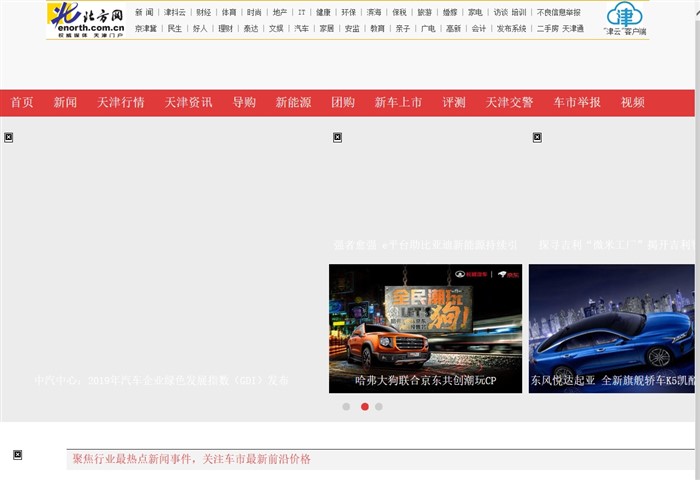Click the vertical scrollbar on the right edge
Screen dimensions: 700x480
(697, 240)
